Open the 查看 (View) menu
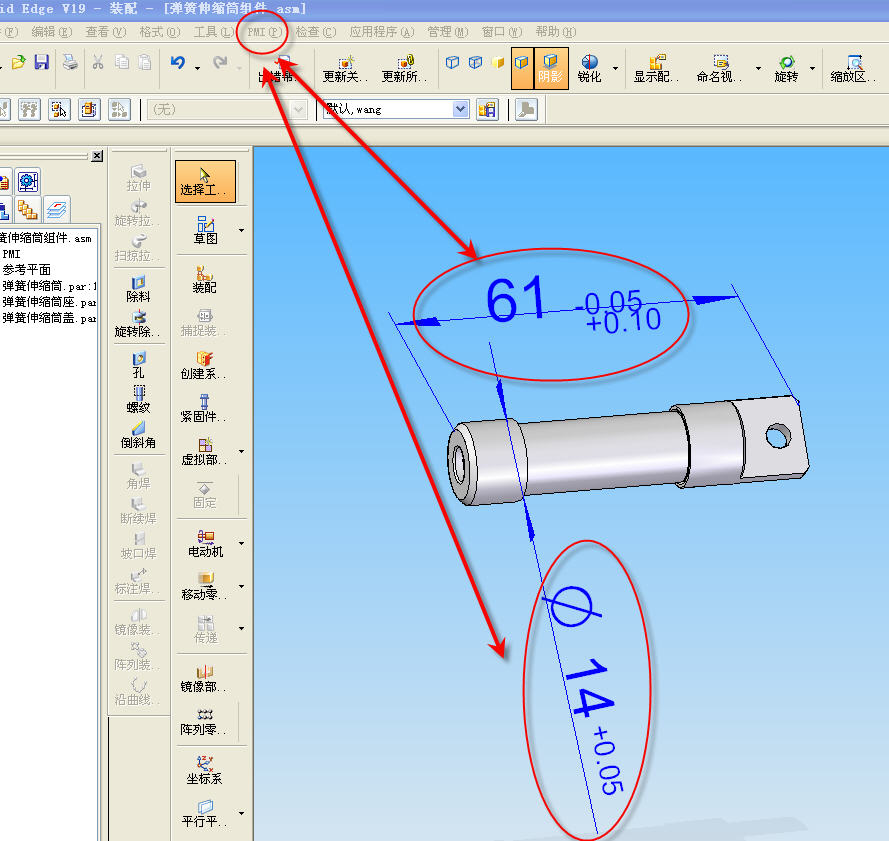The height and width of the screenshot is (841, 889). (x=105, y=32)
